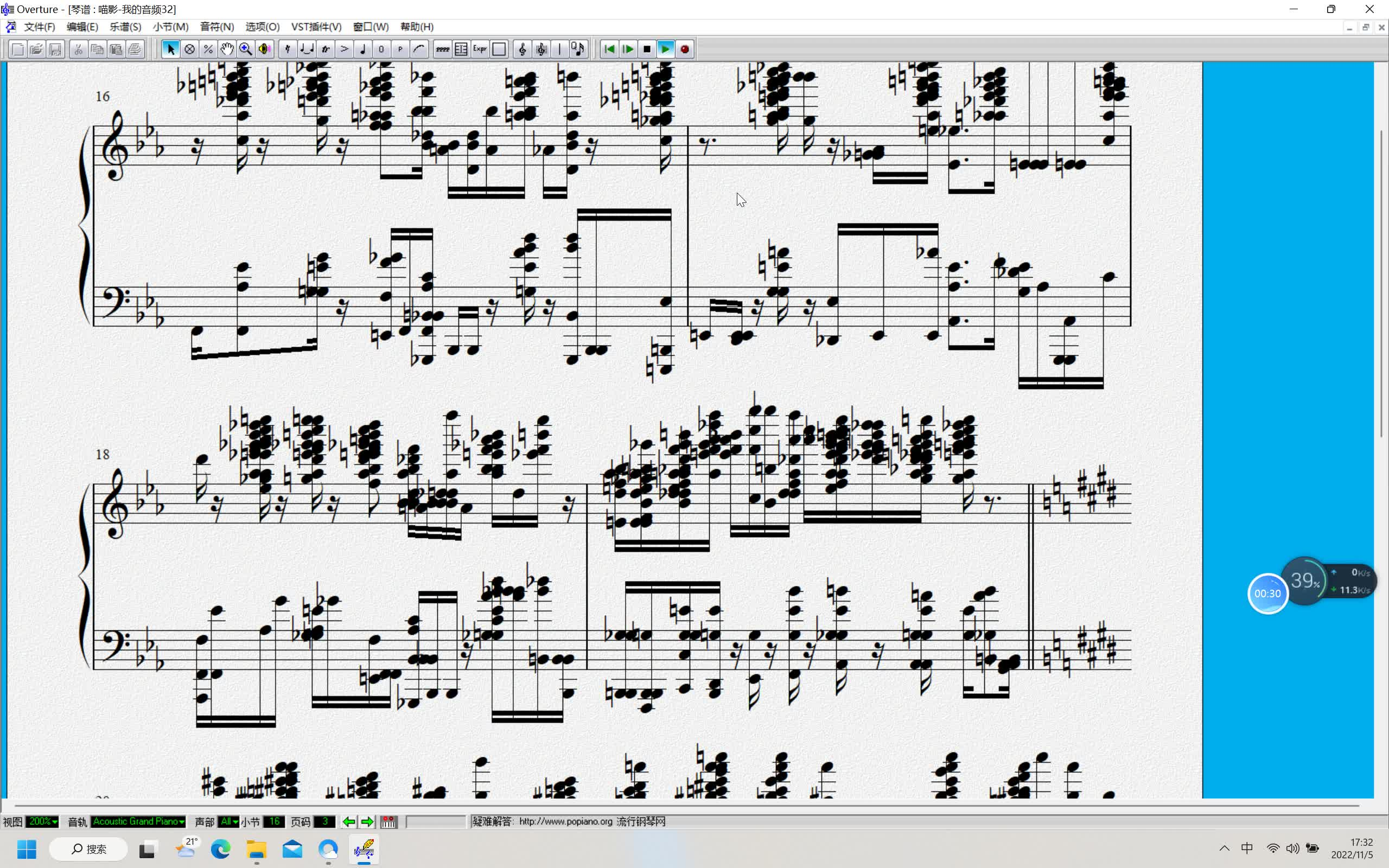
Task: Open the note head palette
Action: tap(381, 49)
